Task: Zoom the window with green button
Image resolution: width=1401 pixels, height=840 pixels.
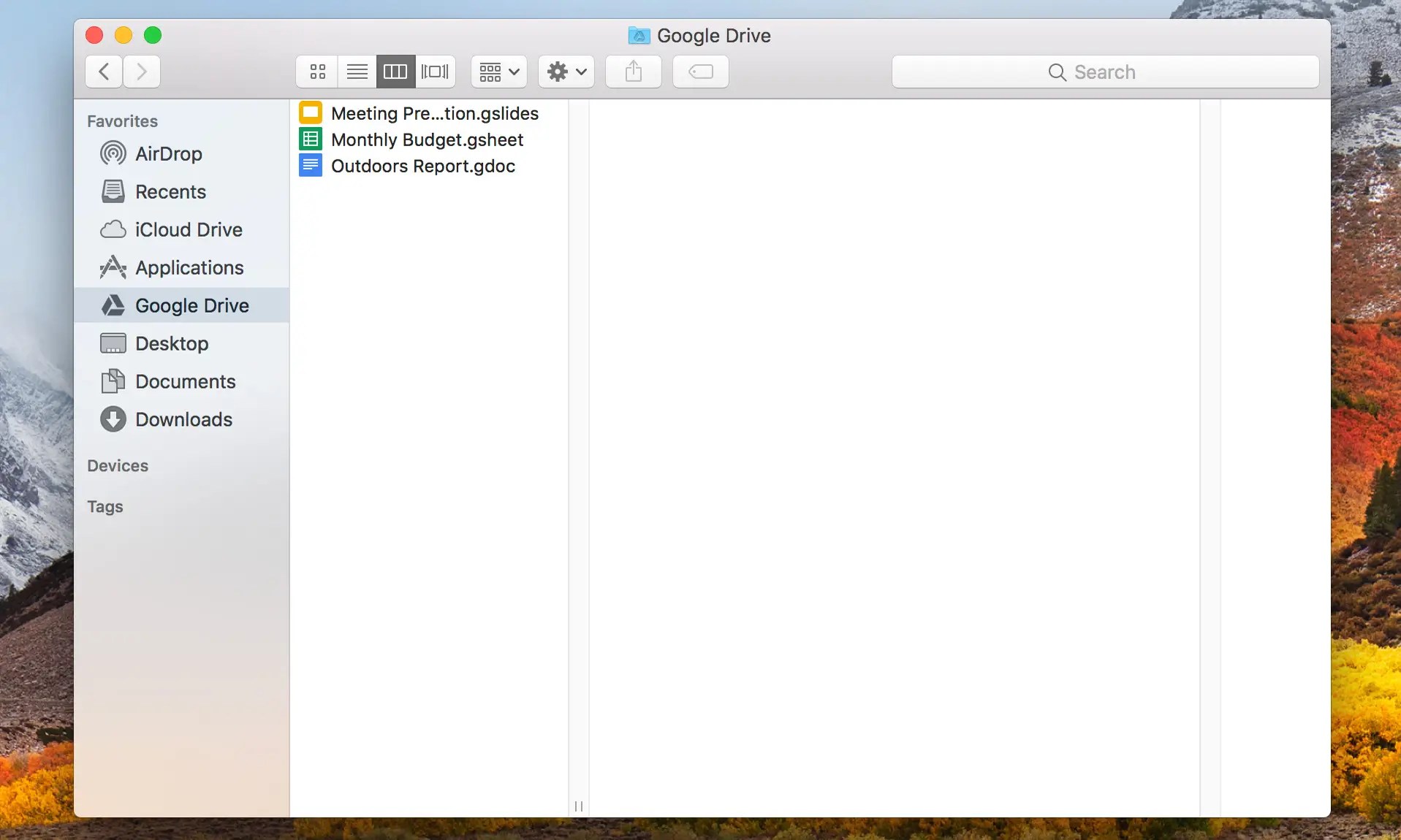Action: [153, 35]
